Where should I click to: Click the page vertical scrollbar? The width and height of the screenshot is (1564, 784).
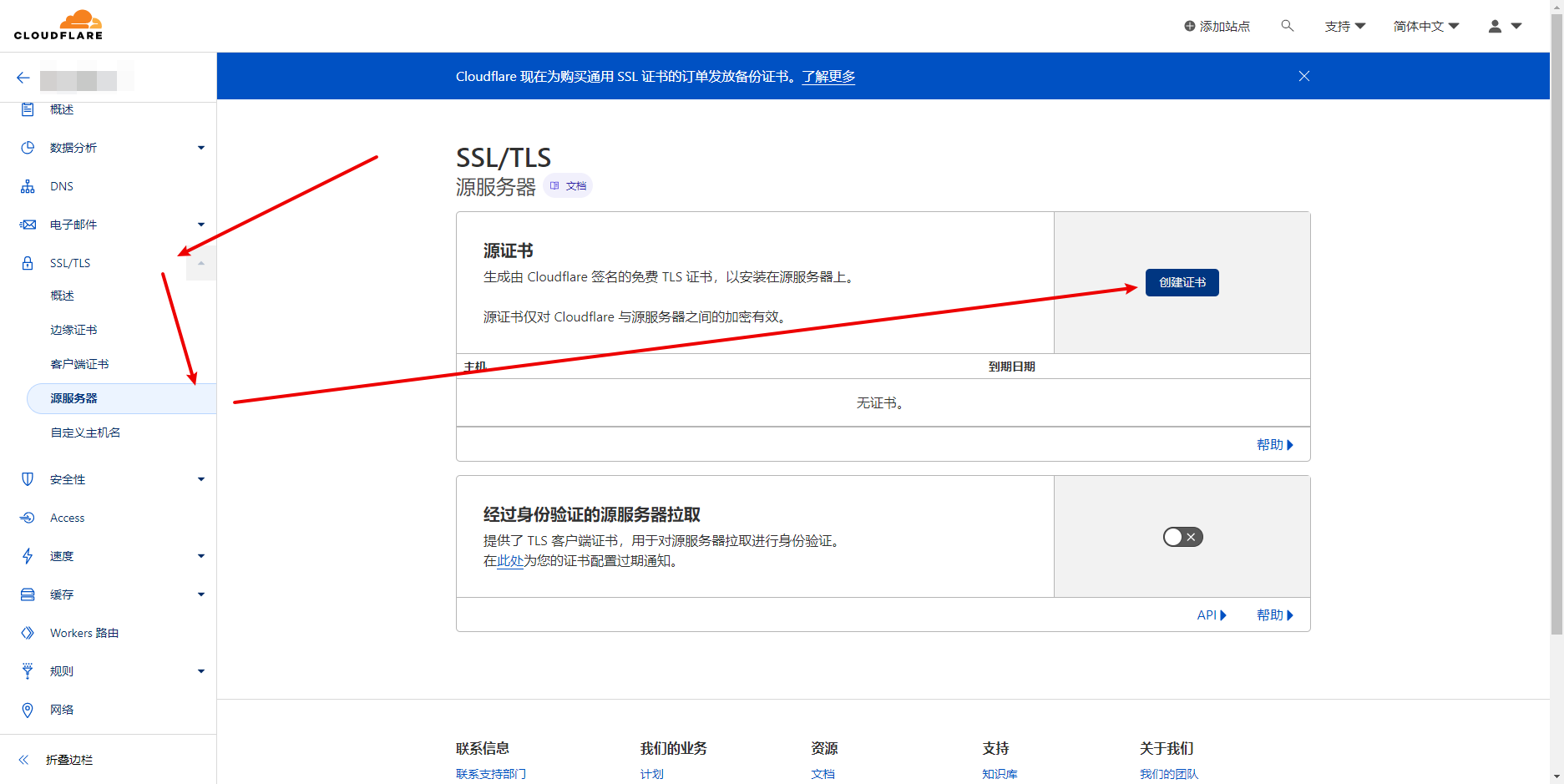click(1556, 324)
